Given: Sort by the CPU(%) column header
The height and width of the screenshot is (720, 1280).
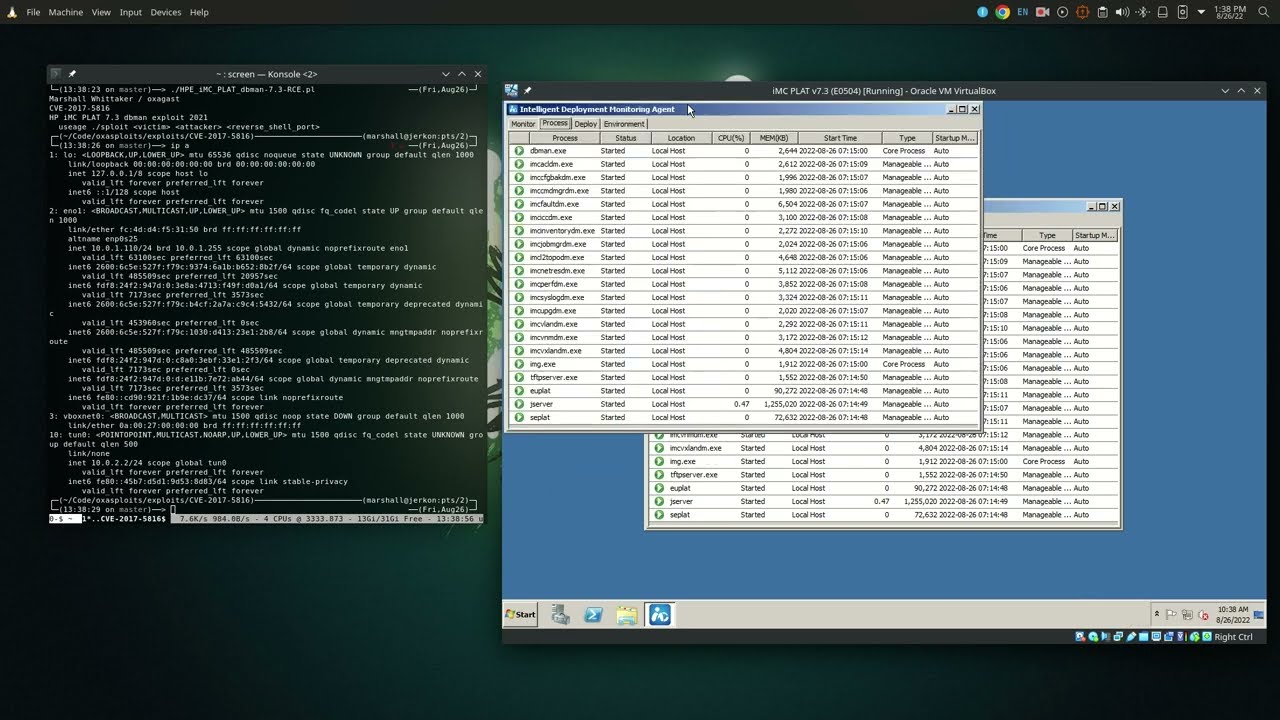Looking at the screenshot, I should coord(731,138).
